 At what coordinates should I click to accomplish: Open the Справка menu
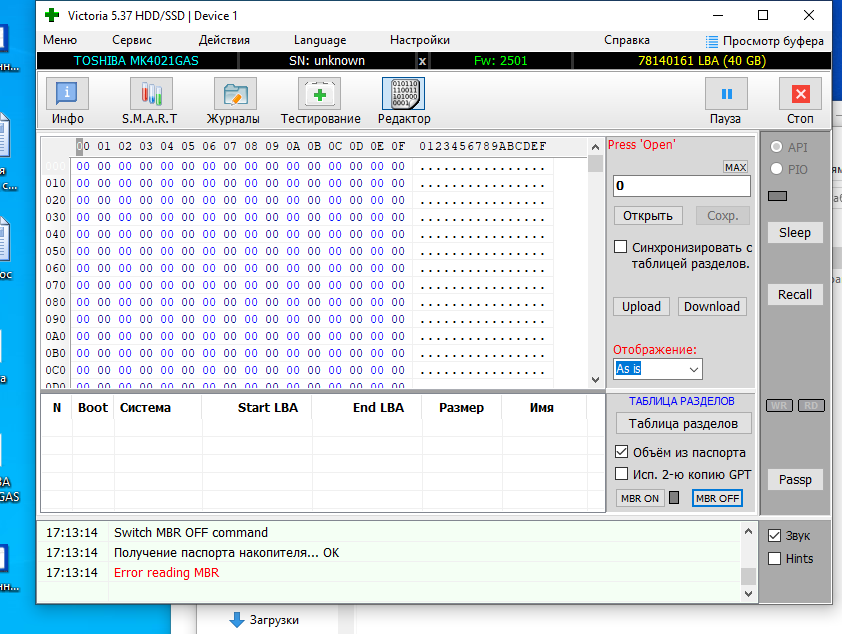627,40
